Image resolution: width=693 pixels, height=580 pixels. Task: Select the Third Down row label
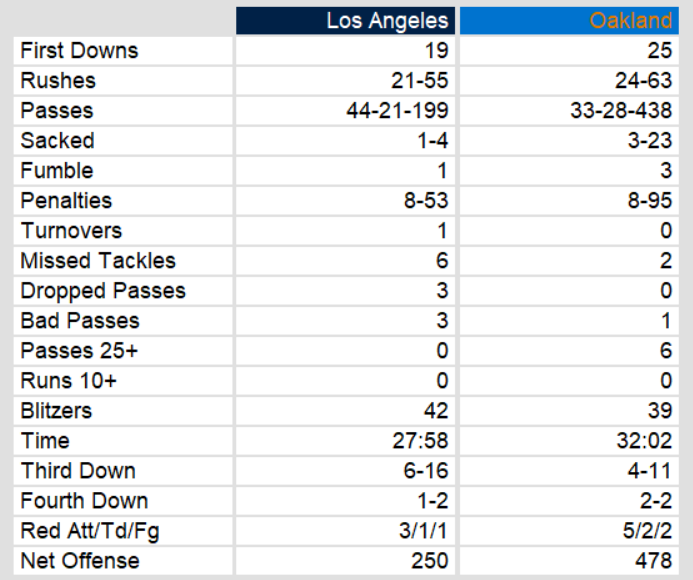[x=78, y=471]
